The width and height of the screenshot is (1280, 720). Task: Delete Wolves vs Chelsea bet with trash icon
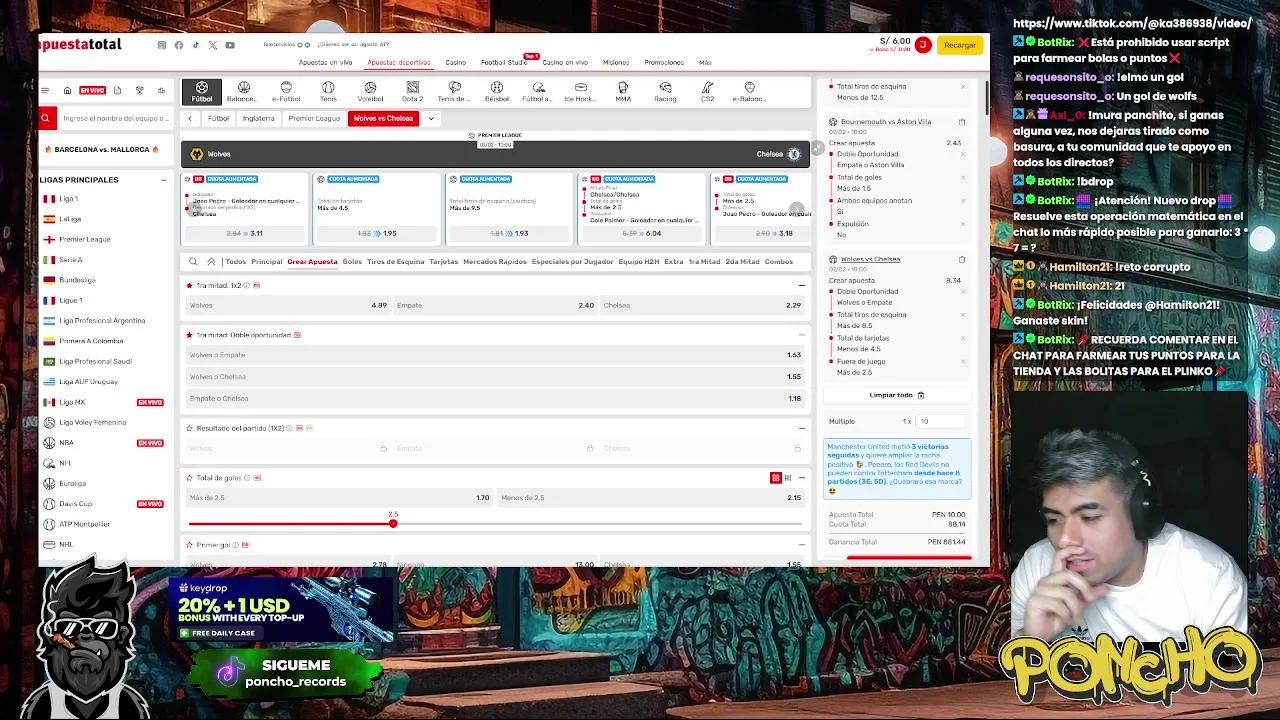pyautogui.click(x=962, y=260)
